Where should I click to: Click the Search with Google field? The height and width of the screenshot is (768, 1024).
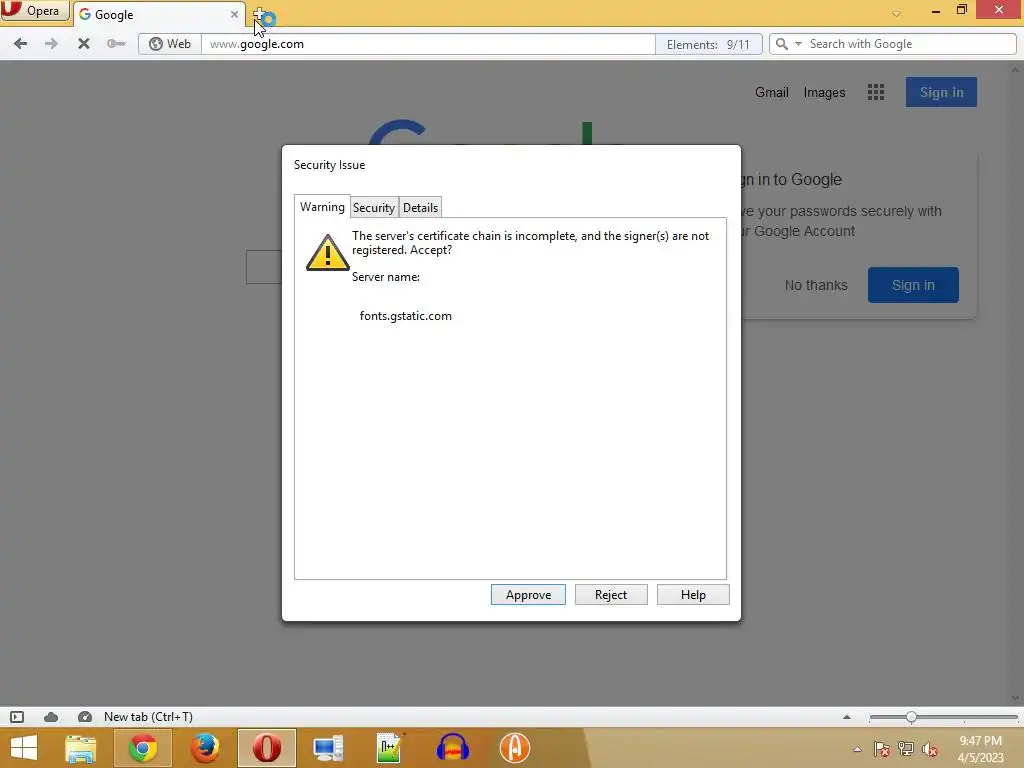click(x=910, y=44)
